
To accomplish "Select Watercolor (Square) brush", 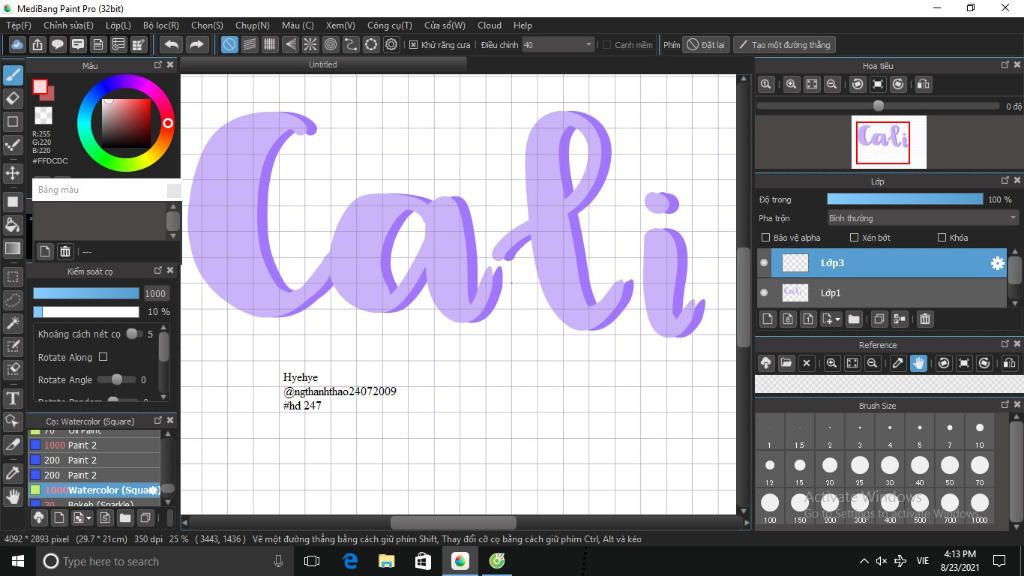I will pos(95,490).
